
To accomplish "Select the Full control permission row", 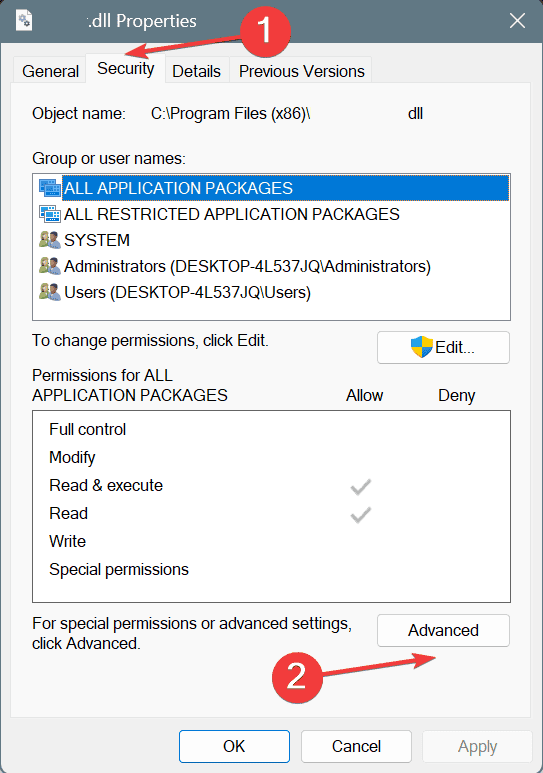I will click(x=271, y=429).
